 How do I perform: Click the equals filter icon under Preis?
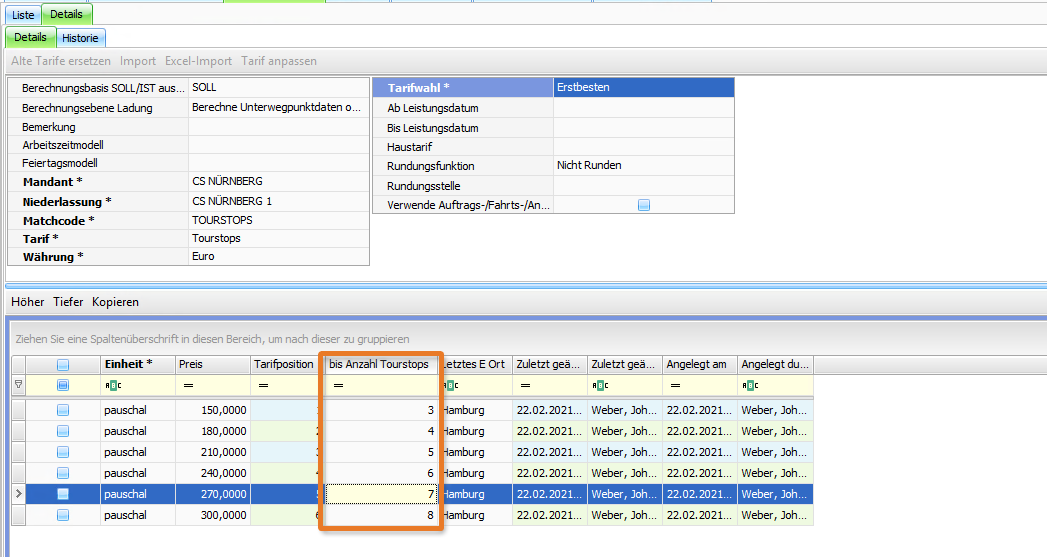pyautogui.click(x=187, y=385)
